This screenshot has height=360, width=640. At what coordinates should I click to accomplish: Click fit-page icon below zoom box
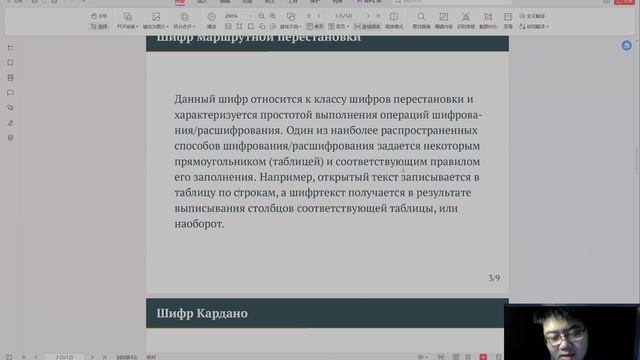pos(239,27)
